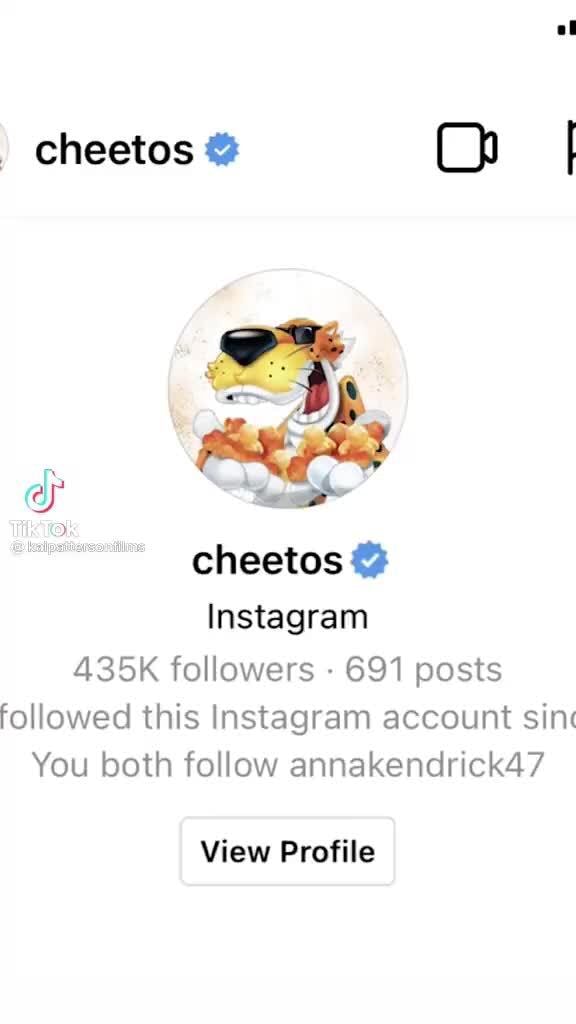Viewport: 576px width, 1024px height.
Task: Click the View Profile button
Action: (x=287, y=851)
